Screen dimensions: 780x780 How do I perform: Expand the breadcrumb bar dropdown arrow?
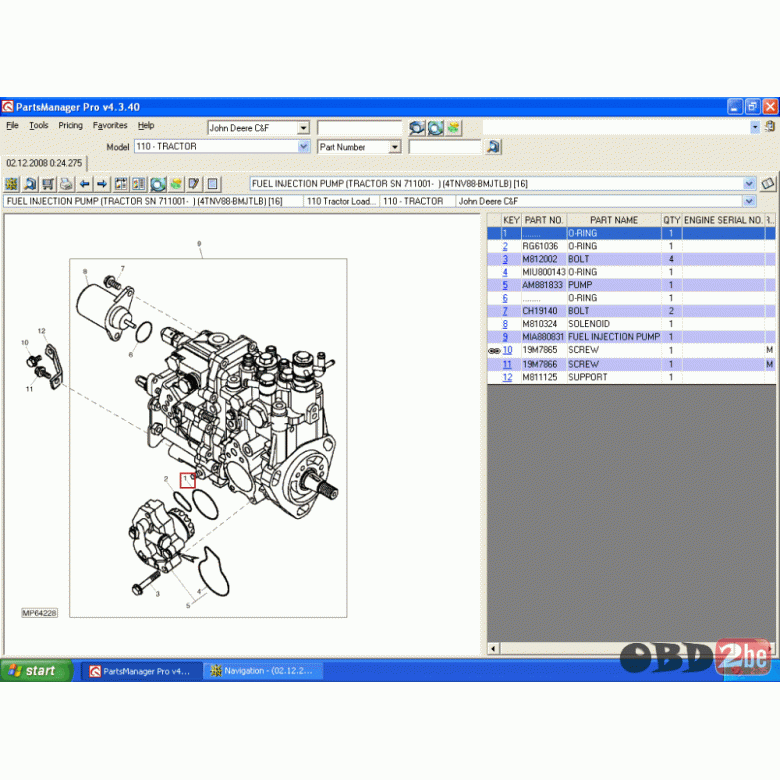(x=749, y=201)
